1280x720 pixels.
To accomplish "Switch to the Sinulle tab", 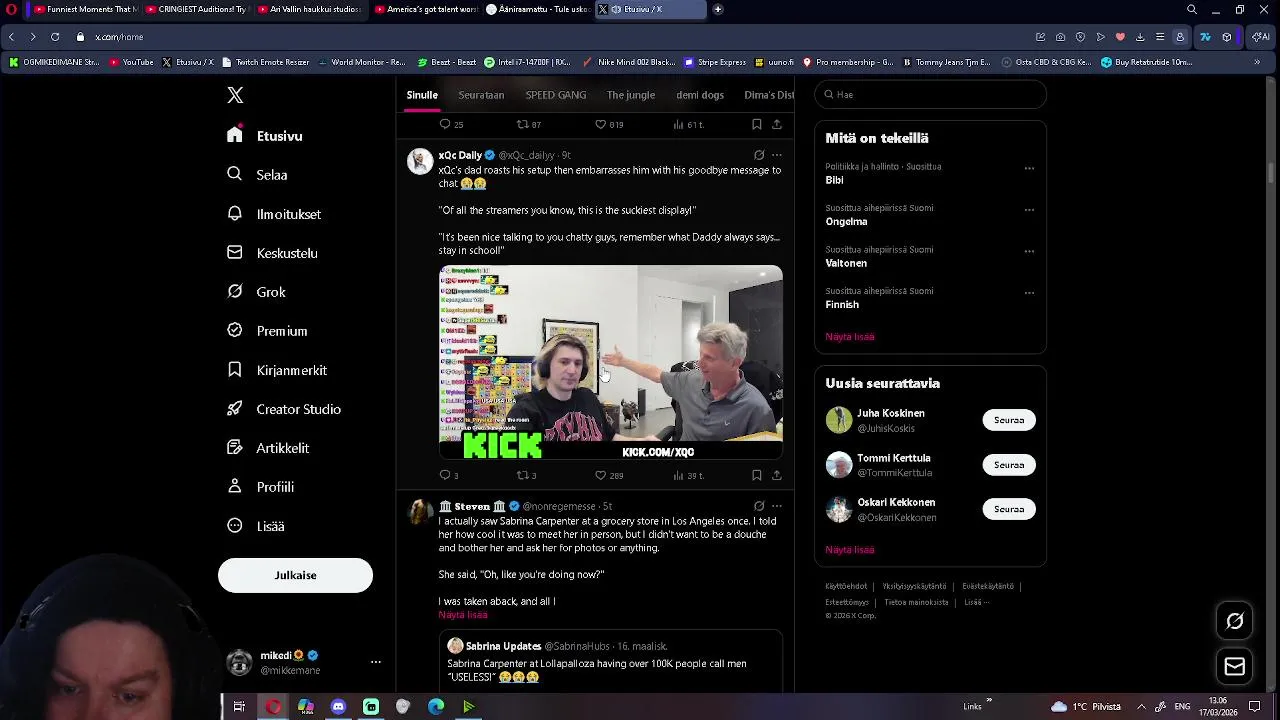I will point(422,95).
